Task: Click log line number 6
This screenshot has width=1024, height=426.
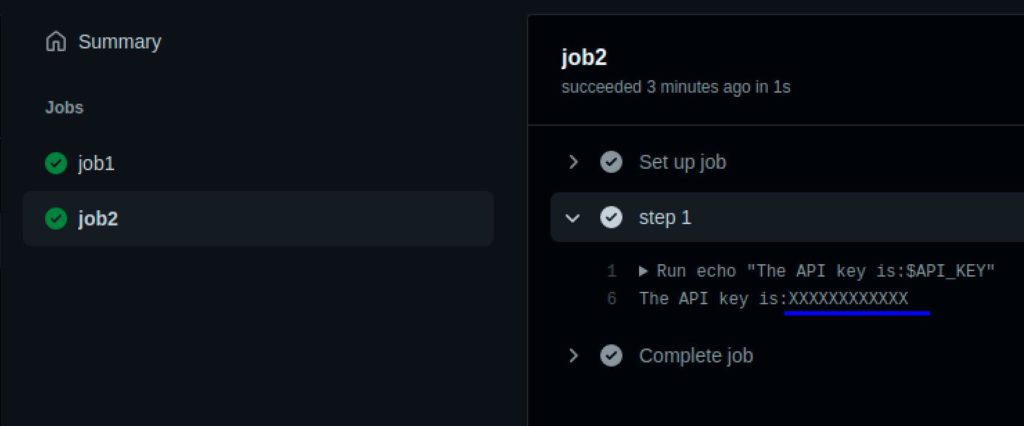Action: pos(611,298)
